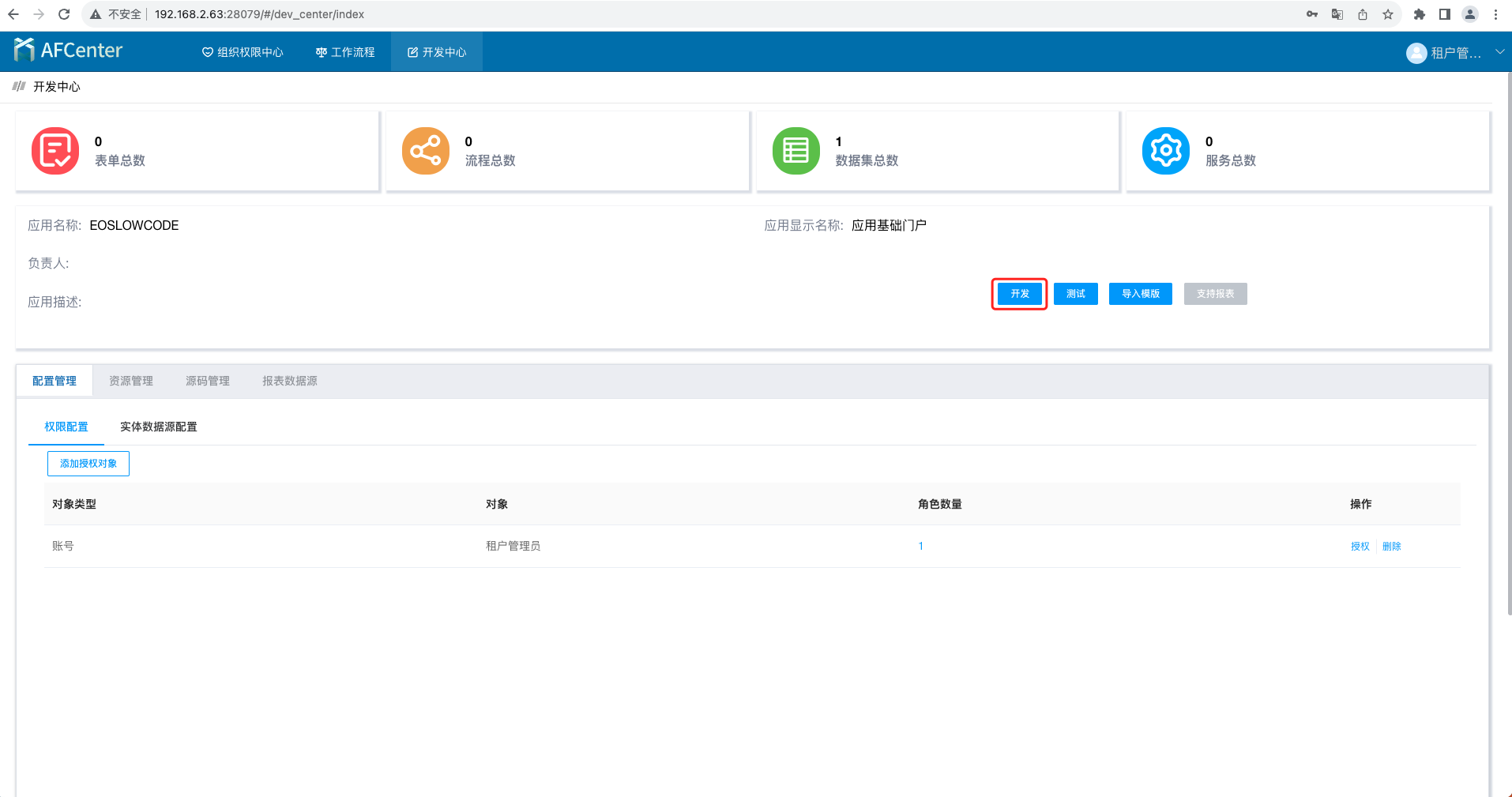Click the blue service total gear icon

(1165, 151)
